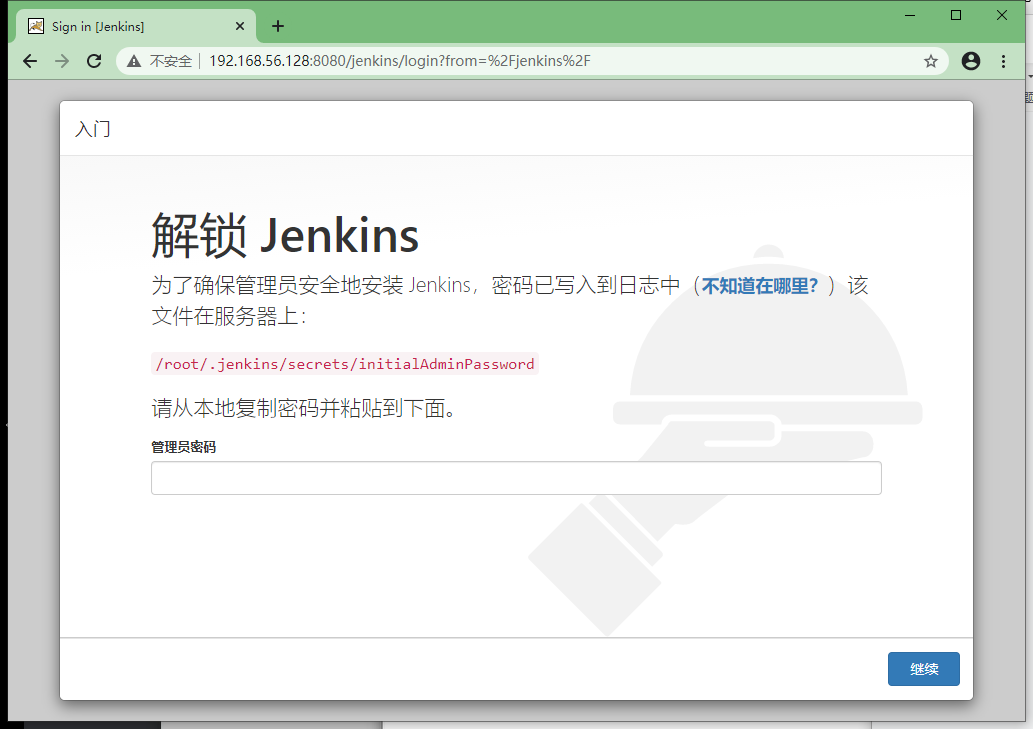Click the not-secure warning triangle icon
The height and width of the screenshot is (729, 1033).
point(134,61)
